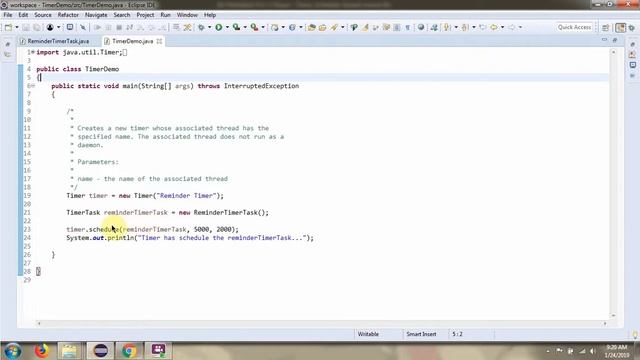
Task: Maximize the editor area
Action: pos(615,40)
